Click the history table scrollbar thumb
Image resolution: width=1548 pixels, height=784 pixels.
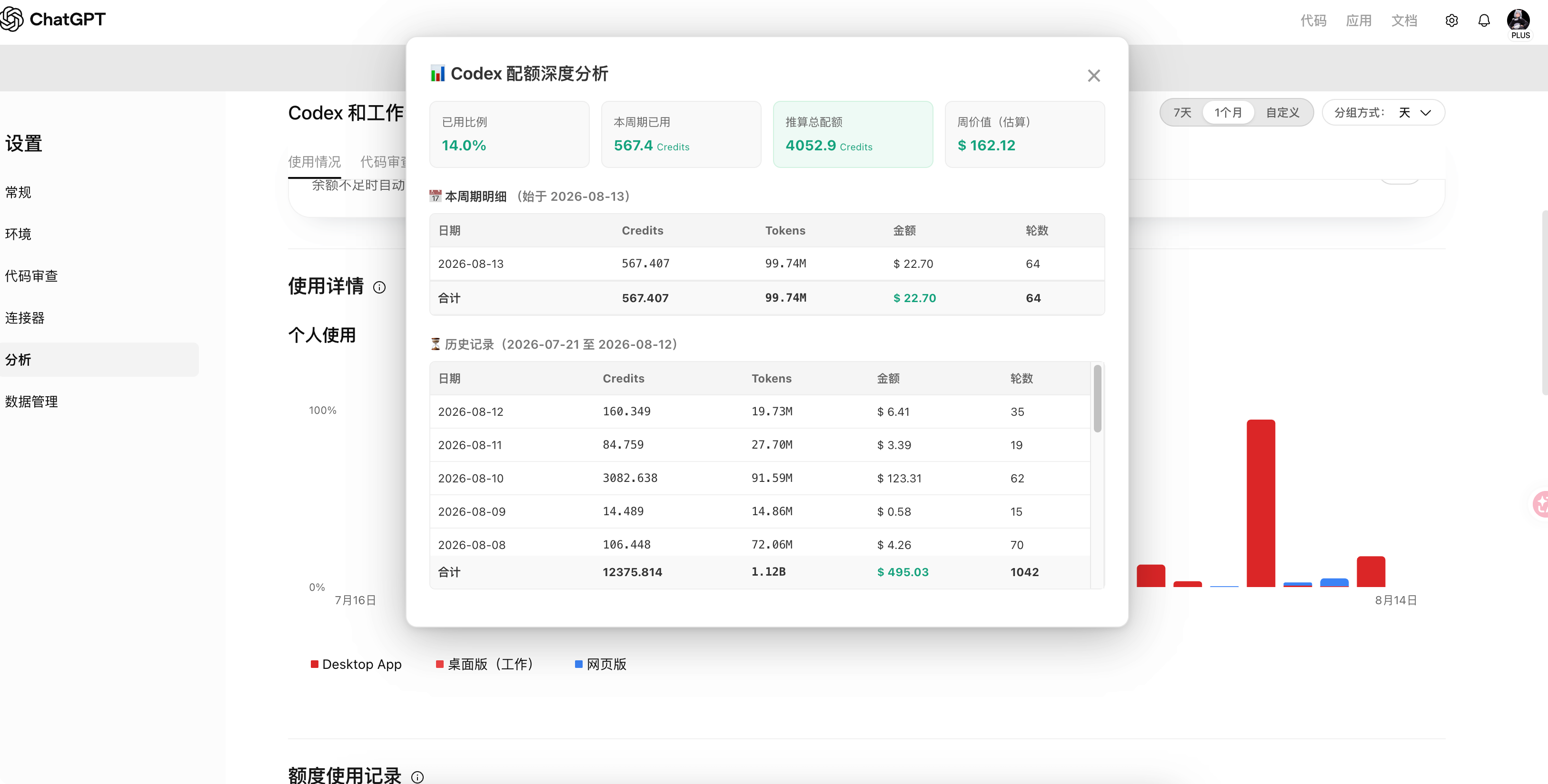click(1097, 399)
